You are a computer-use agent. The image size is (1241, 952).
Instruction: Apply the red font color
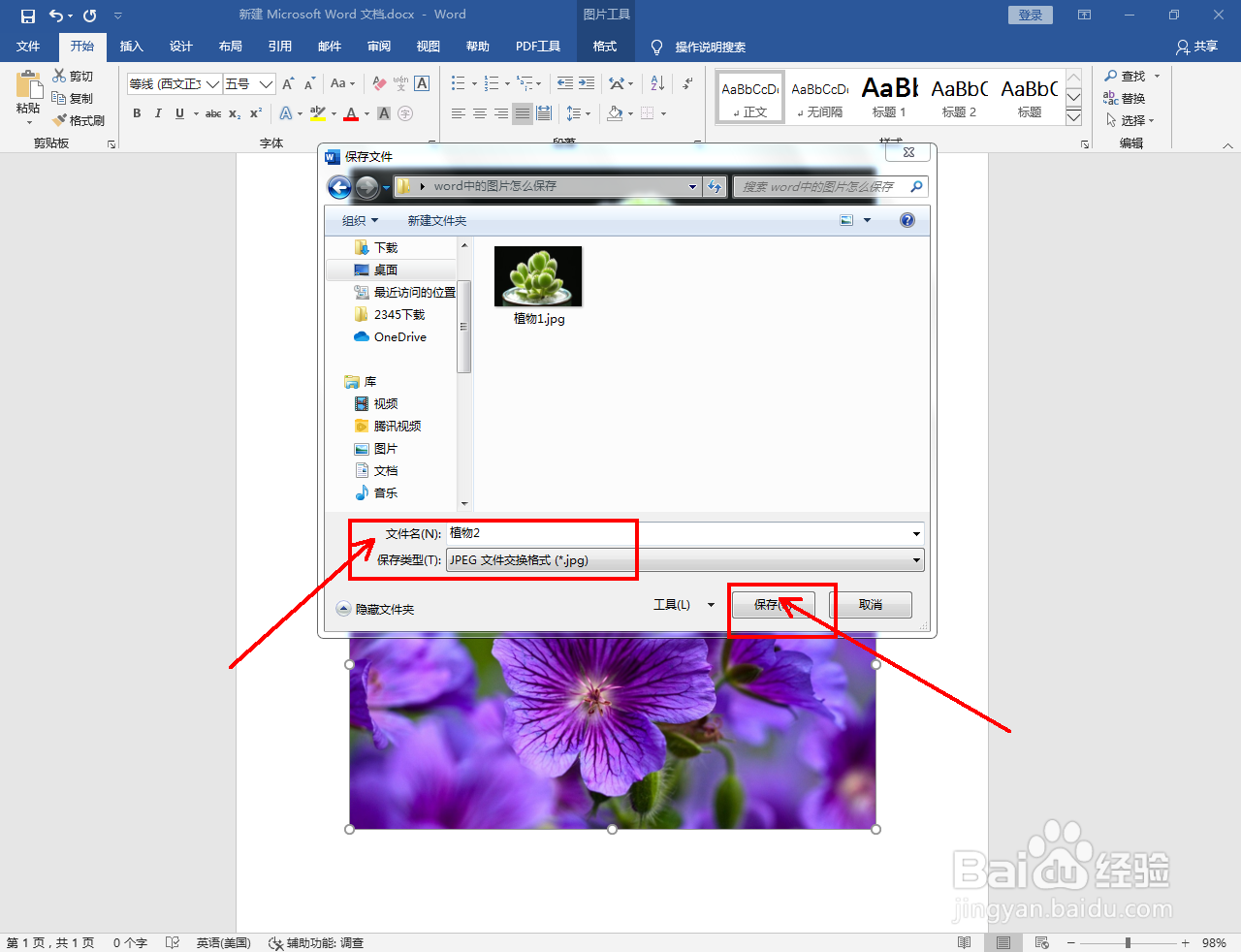[351, 113]
